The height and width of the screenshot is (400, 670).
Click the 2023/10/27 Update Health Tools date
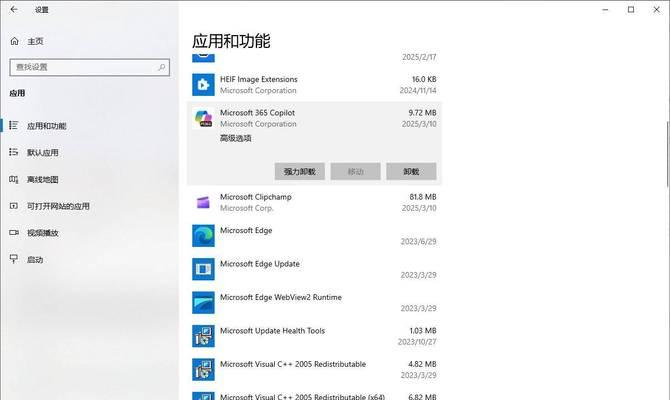point(417,342)
